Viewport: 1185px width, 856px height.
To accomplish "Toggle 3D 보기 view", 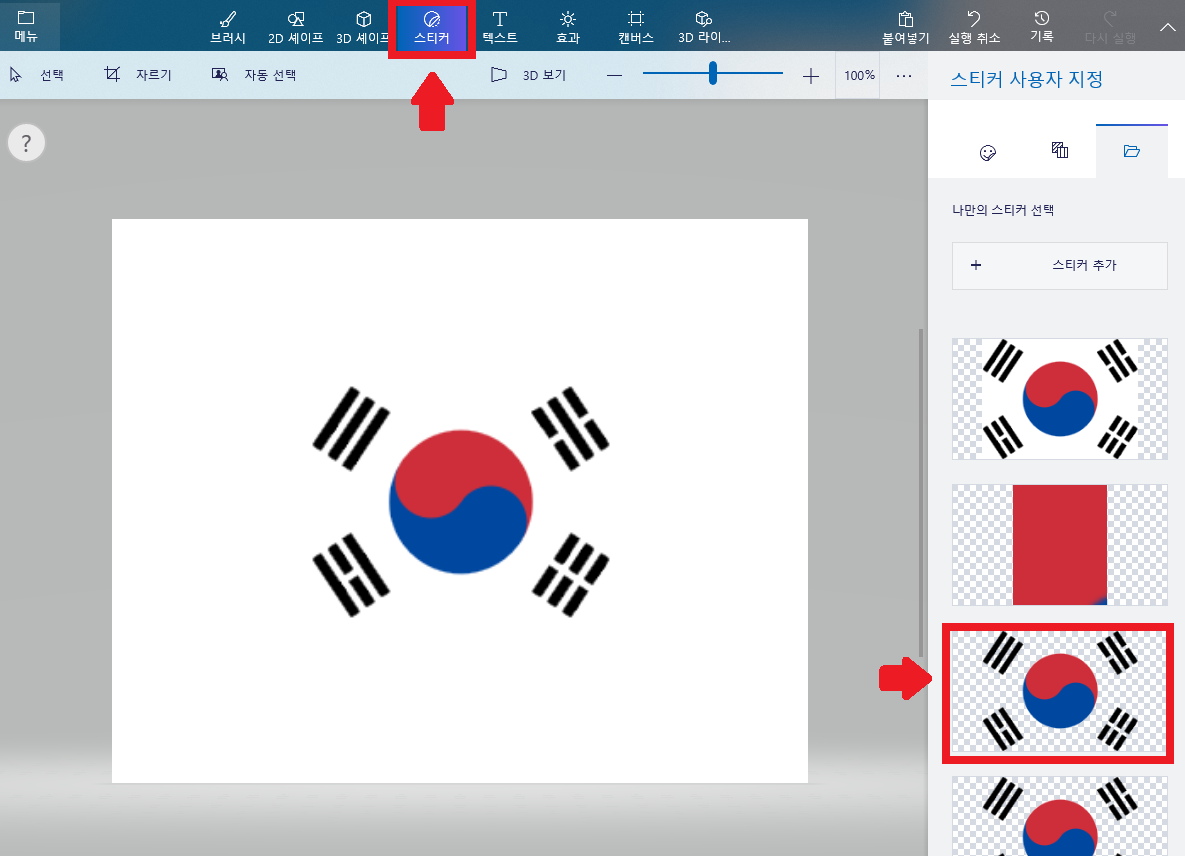I will 528,75.
